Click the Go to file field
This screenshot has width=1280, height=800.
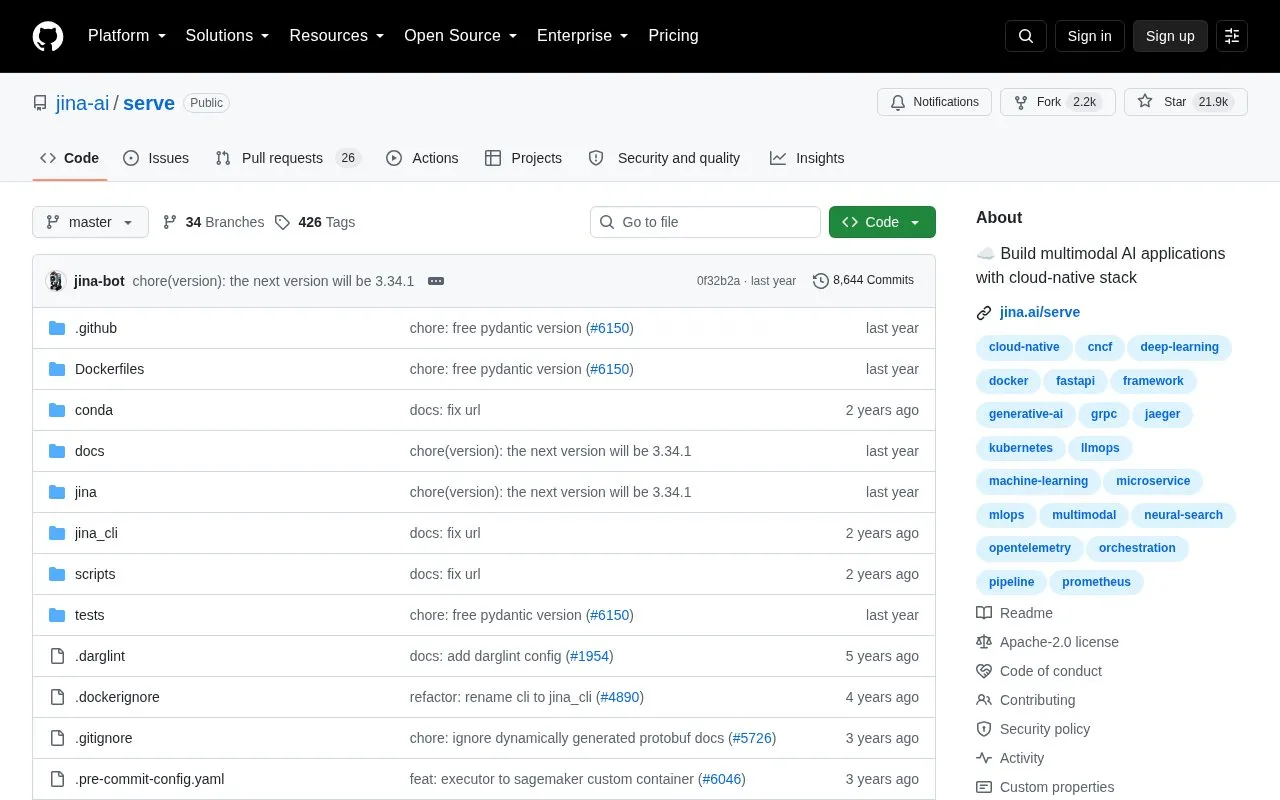click(705, 222)
